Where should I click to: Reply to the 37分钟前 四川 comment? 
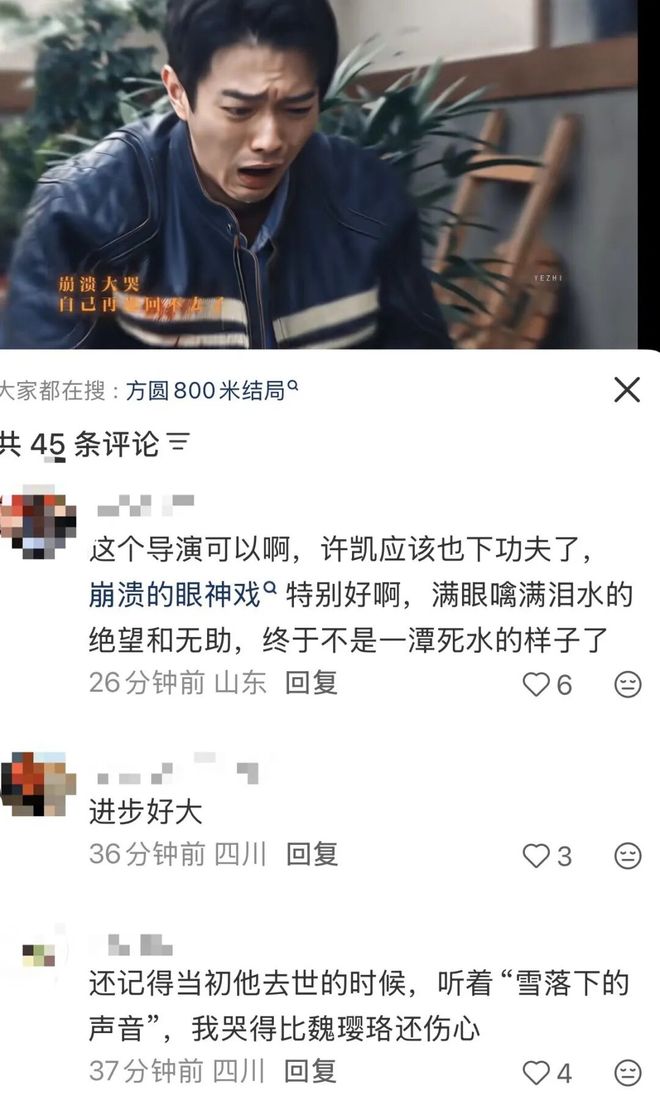310,1071
